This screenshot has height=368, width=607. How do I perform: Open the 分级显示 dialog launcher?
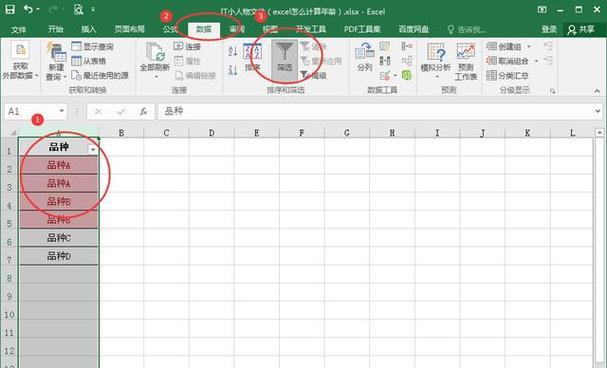pos(553,91)
